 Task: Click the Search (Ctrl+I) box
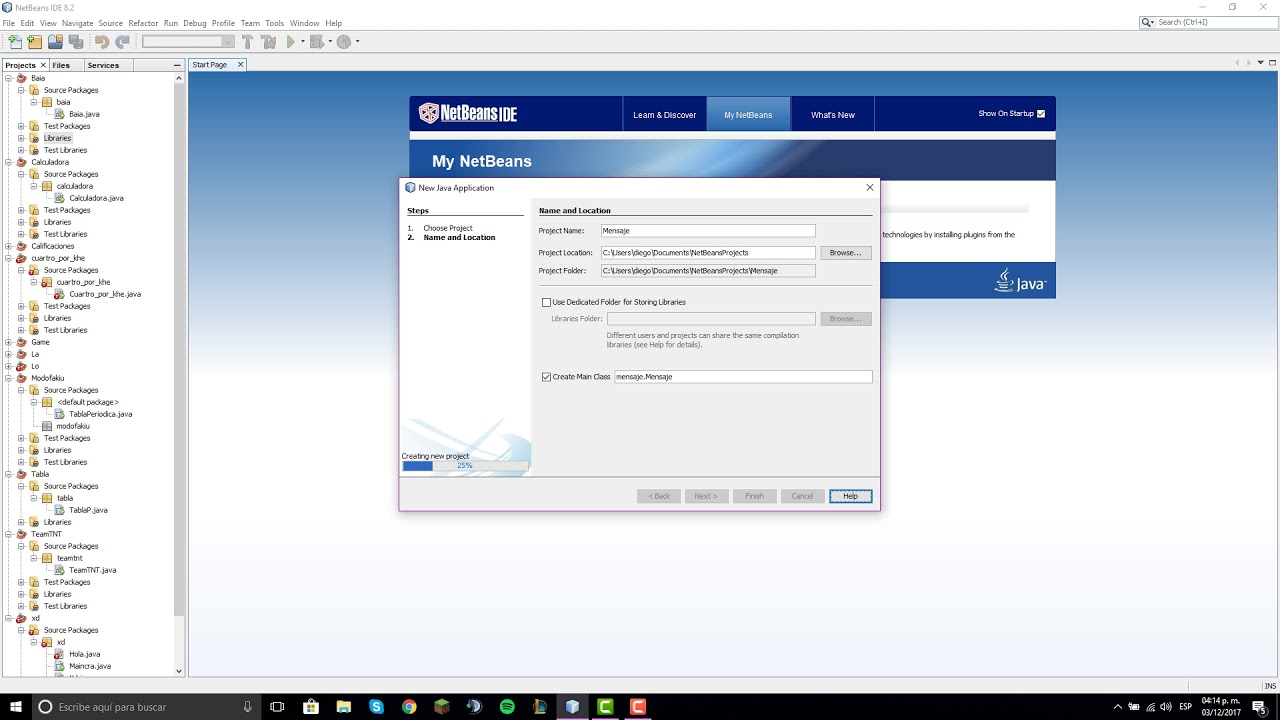pos(1207,22)
